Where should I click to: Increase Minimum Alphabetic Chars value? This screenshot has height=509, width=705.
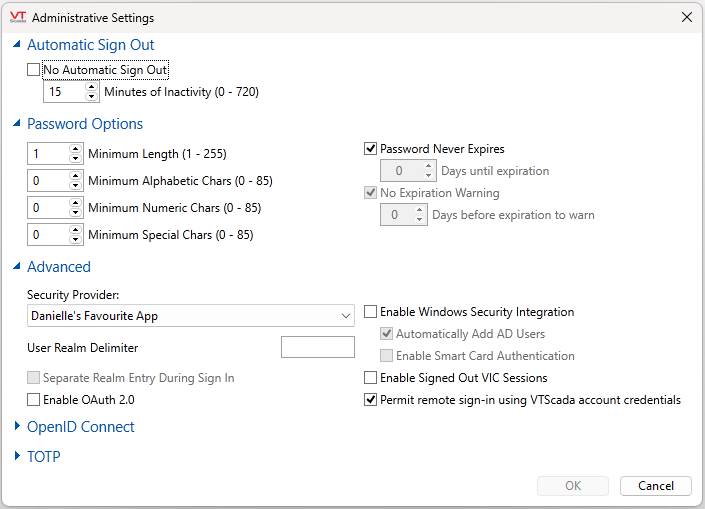(76, 176)
